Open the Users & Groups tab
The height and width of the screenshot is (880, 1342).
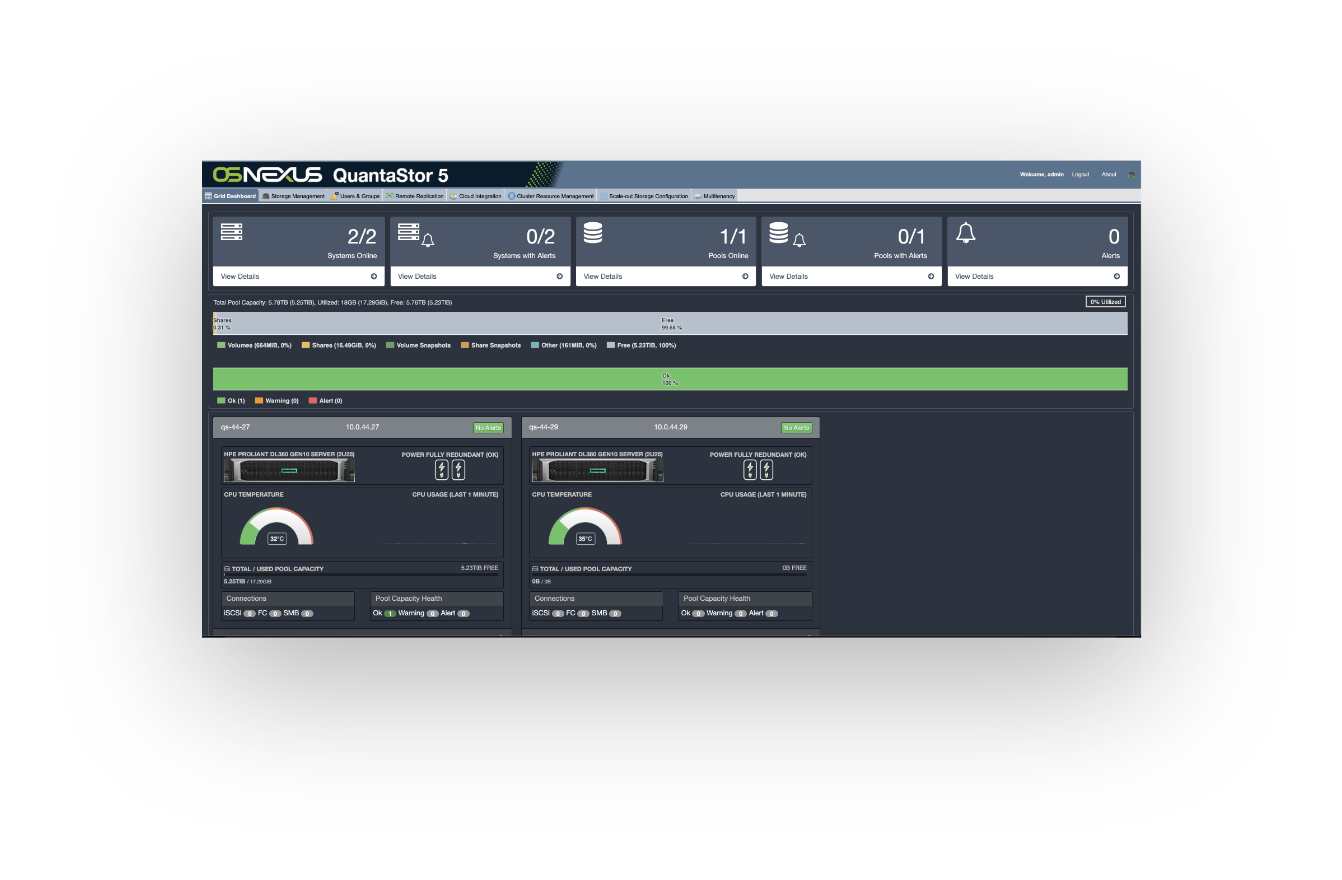coord(355,196)
